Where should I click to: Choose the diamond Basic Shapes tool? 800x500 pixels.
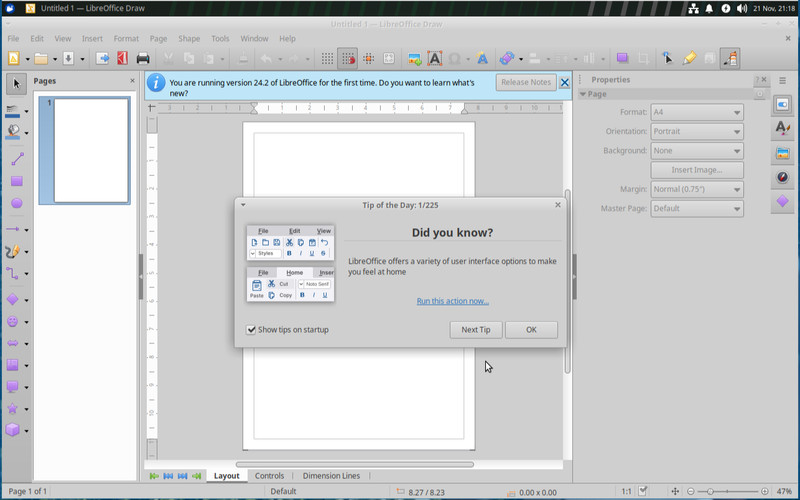click(x=13, y=299)
